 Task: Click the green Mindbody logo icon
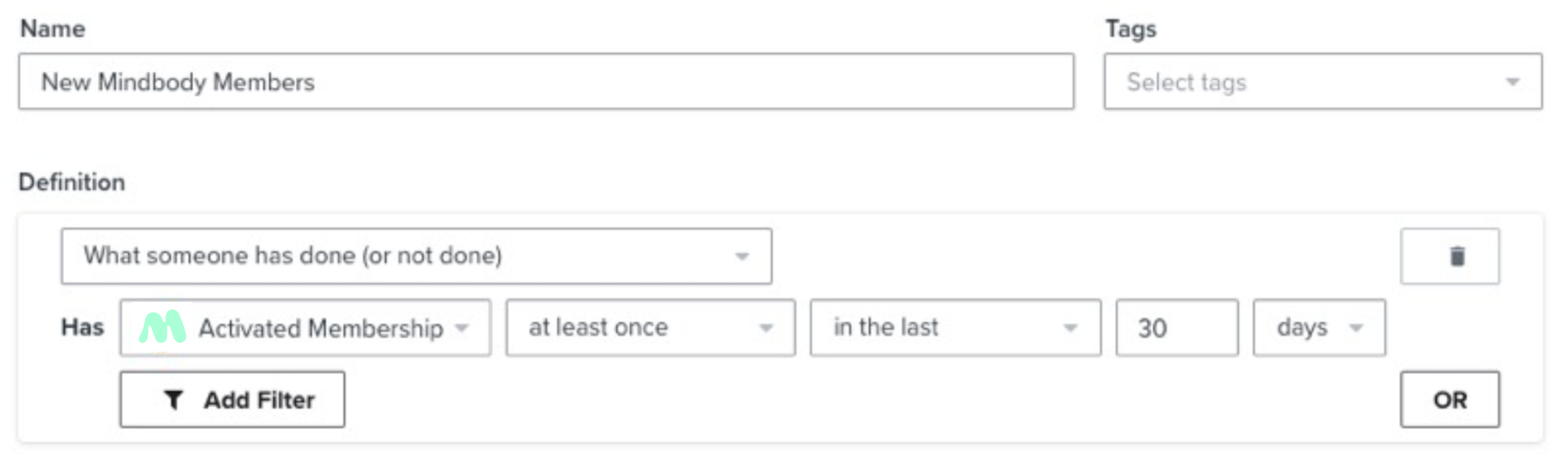pos(162,328)
